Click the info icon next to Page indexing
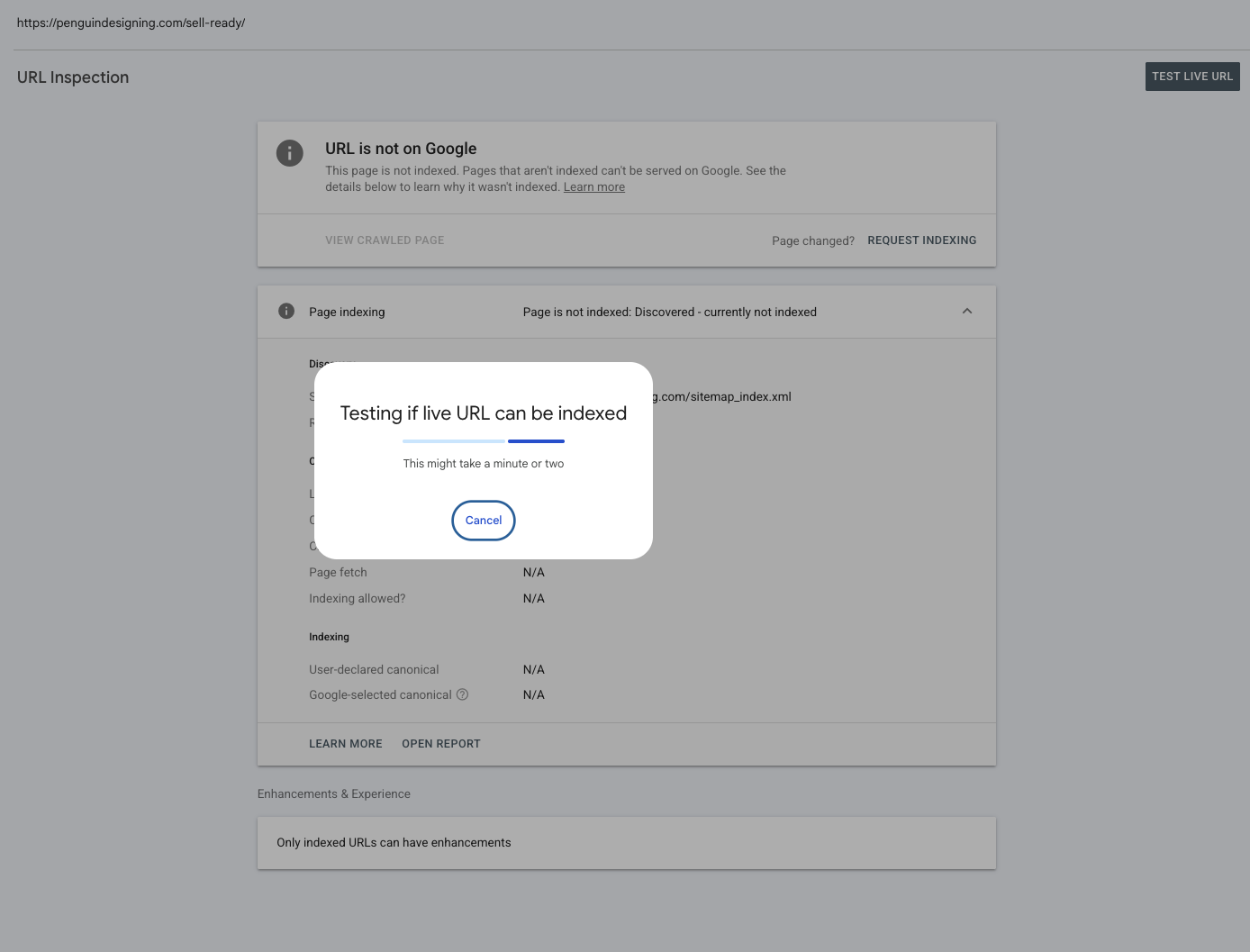 coord(286,312)
